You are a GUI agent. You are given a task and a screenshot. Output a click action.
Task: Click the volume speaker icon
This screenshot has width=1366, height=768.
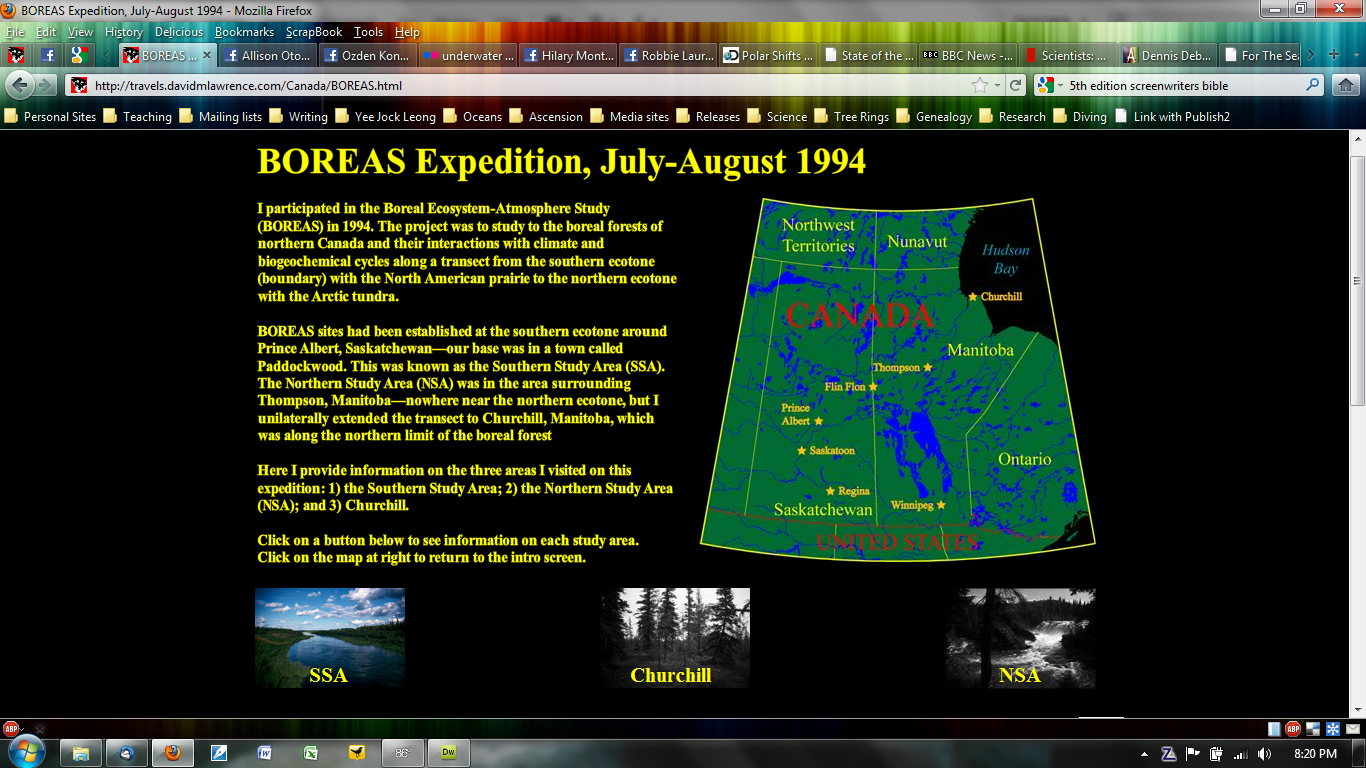click(x=1263, y=753)
